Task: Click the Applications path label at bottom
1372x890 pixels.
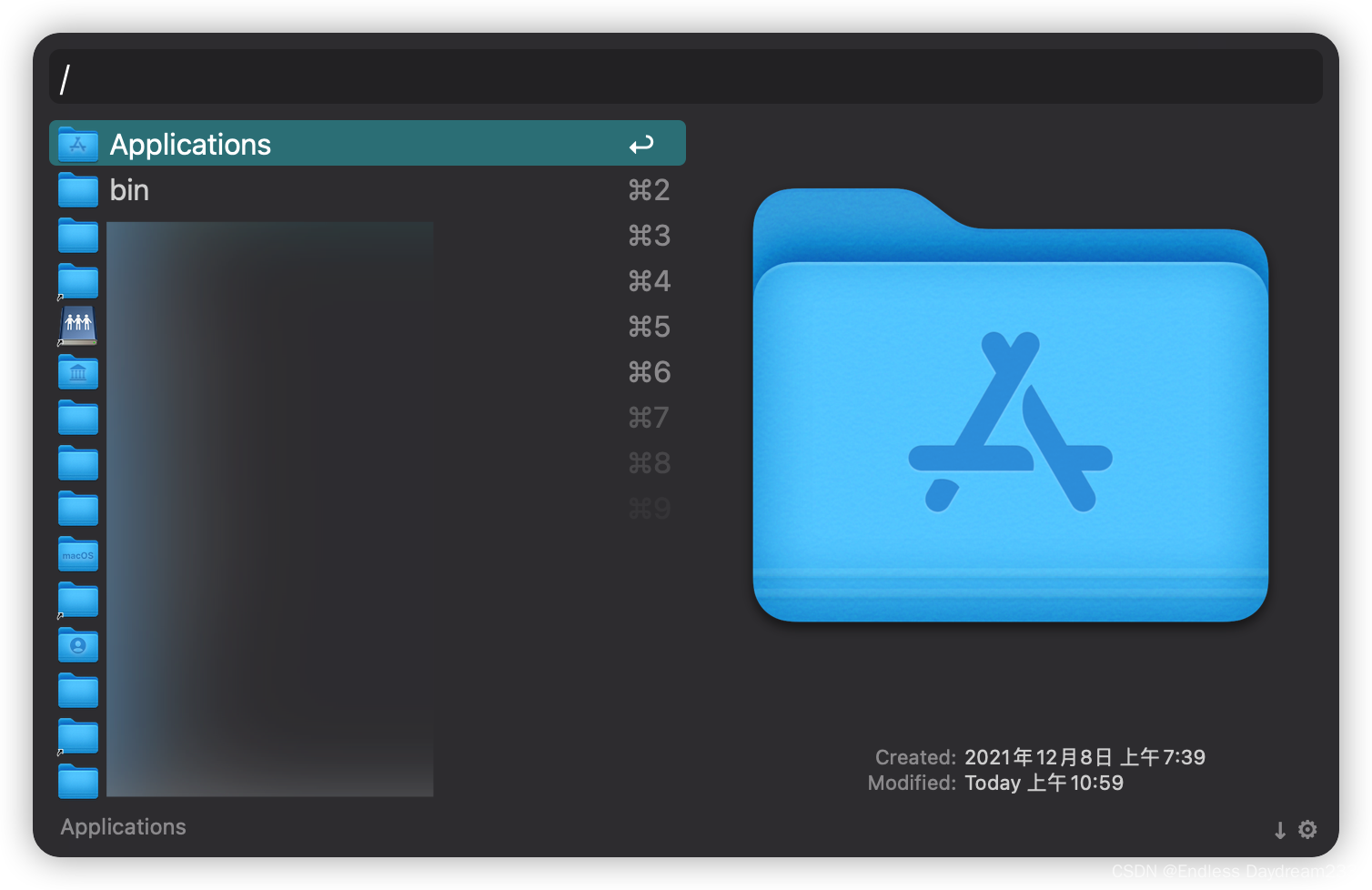Action: tap(123, 827)
